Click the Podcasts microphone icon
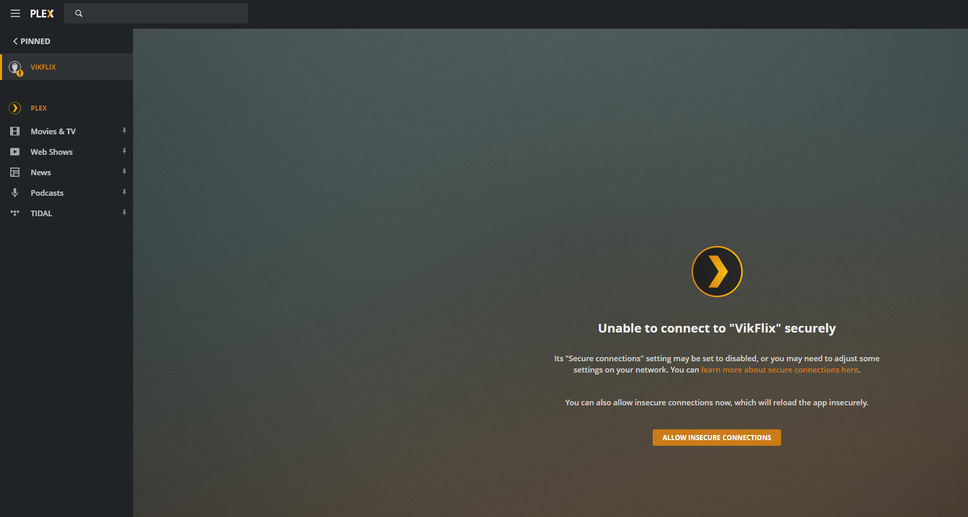Screen dimensions: 968x517 (15, 193)
